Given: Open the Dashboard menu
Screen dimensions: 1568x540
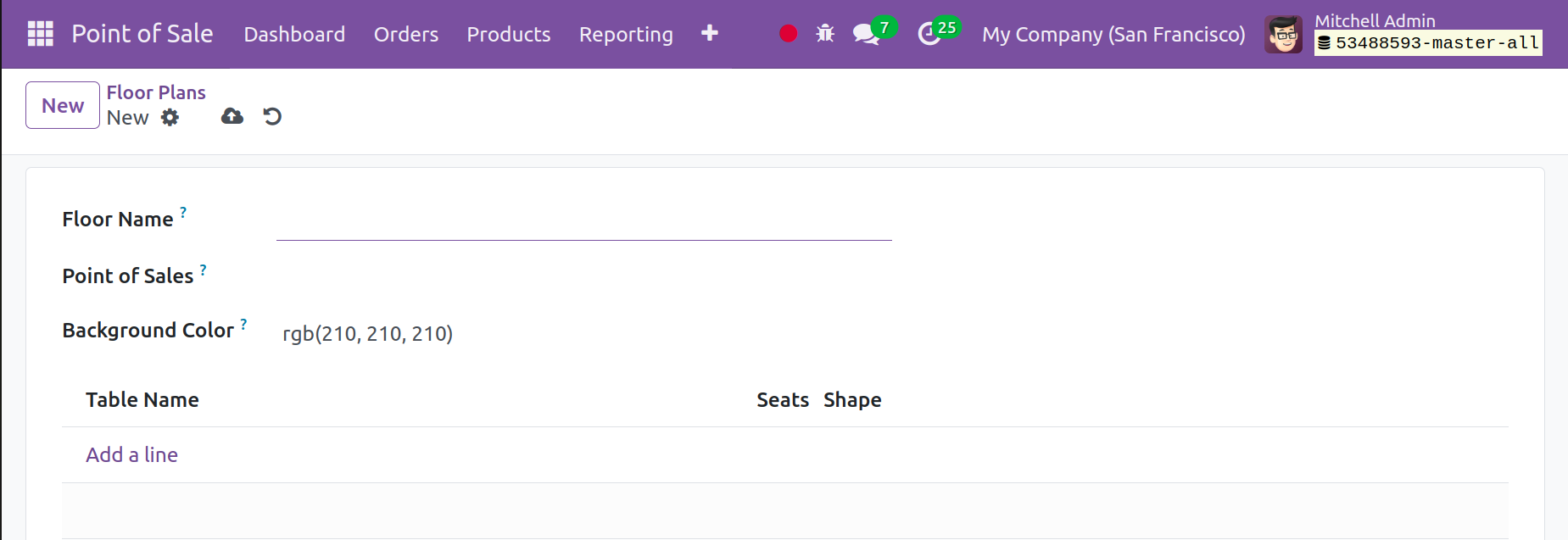Looking at the screenshot, I should coord(294,35).
